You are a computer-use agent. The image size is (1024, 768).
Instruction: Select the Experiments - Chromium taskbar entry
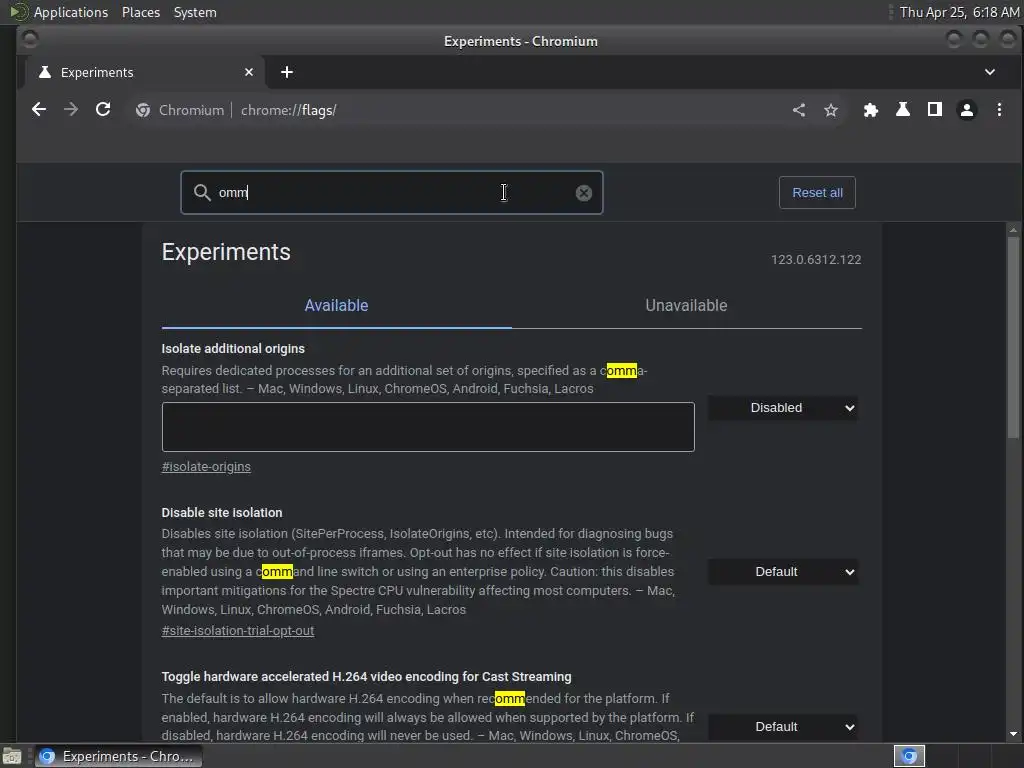pyautogui.click(x=118, y=756)
